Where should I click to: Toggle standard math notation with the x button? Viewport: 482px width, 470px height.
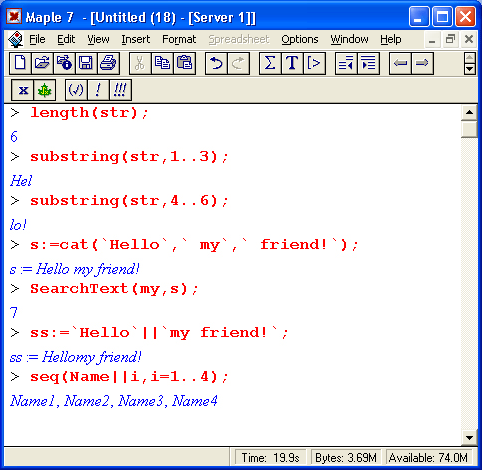pos(22,90)
